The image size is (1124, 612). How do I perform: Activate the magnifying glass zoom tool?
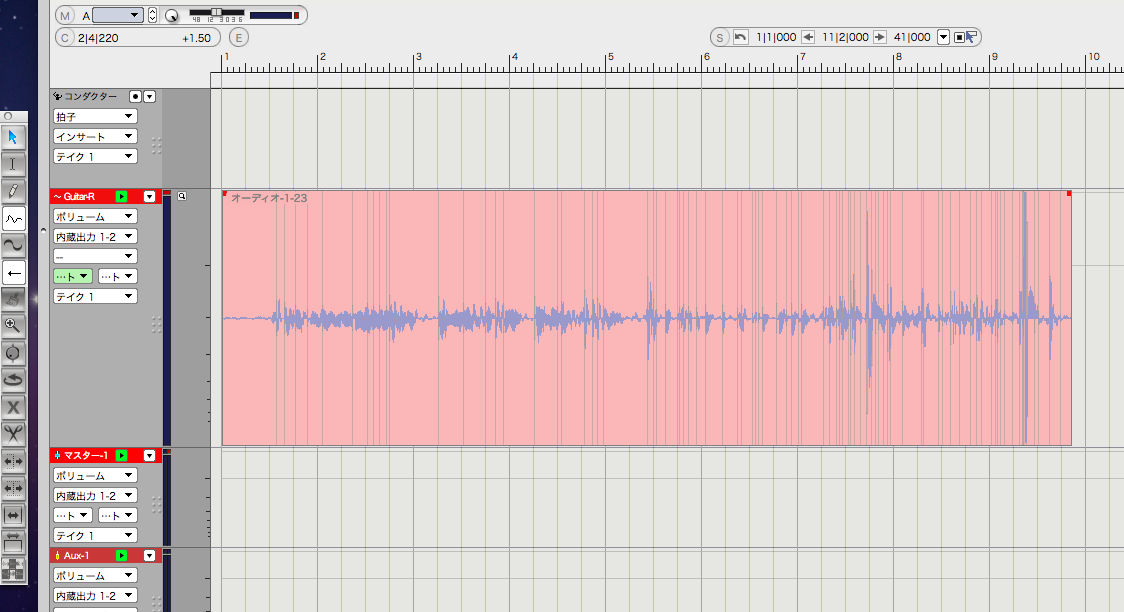pyautogui.click(x=13, y=326)
